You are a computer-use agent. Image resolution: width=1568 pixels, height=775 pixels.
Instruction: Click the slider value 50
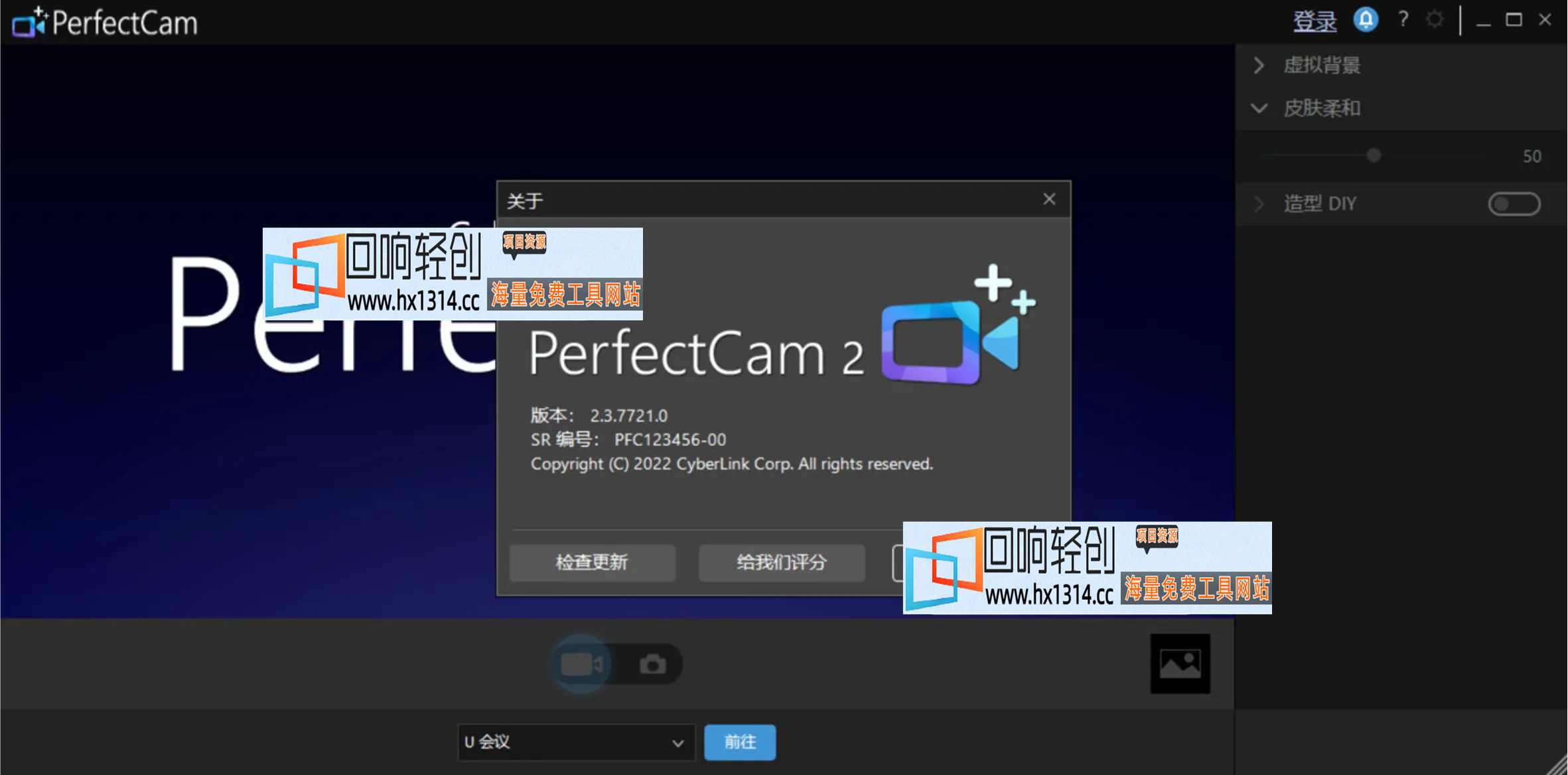coord(1532,157)
